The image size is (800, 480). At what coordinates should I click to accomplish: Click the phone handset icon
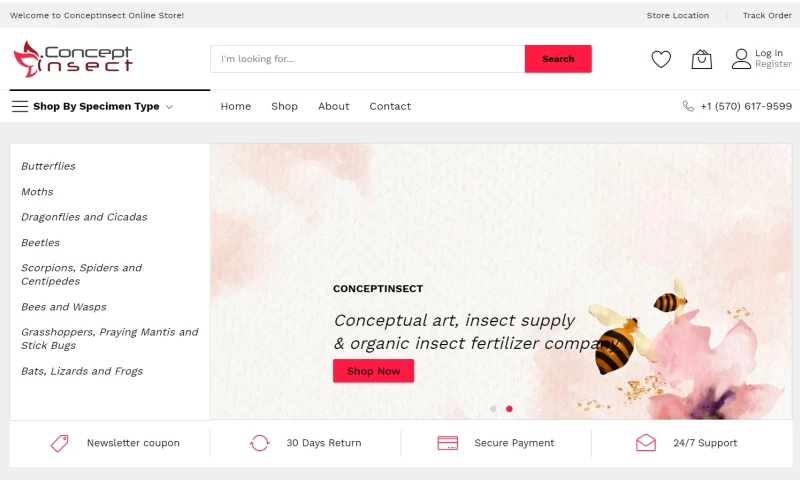(x=688, y=106)
